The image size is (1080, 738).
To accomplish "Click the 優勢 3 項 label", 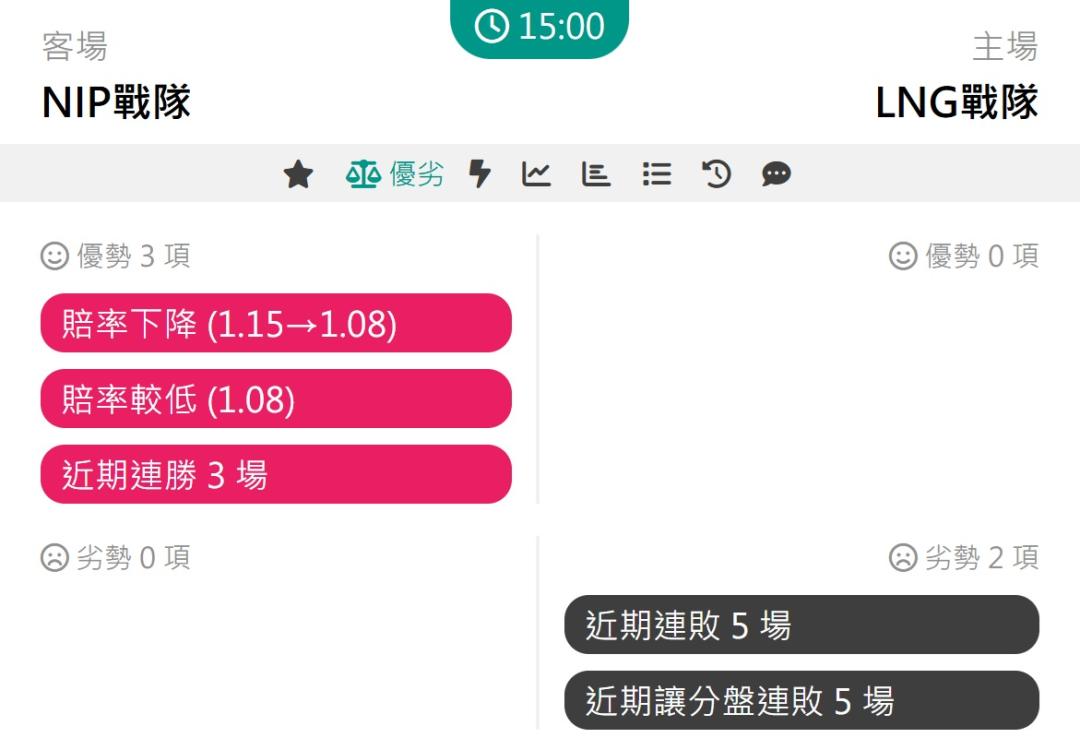I will pos(134,256).
